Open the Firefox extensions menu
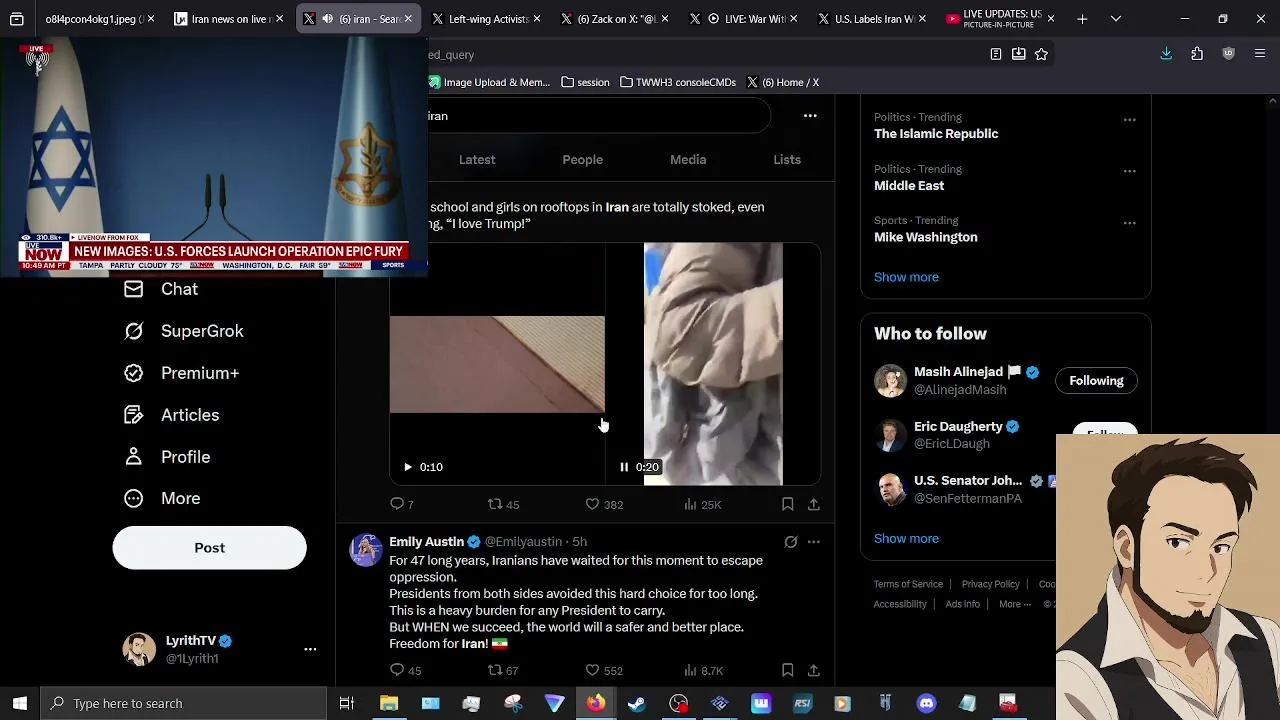 [x=1197, y=54]
